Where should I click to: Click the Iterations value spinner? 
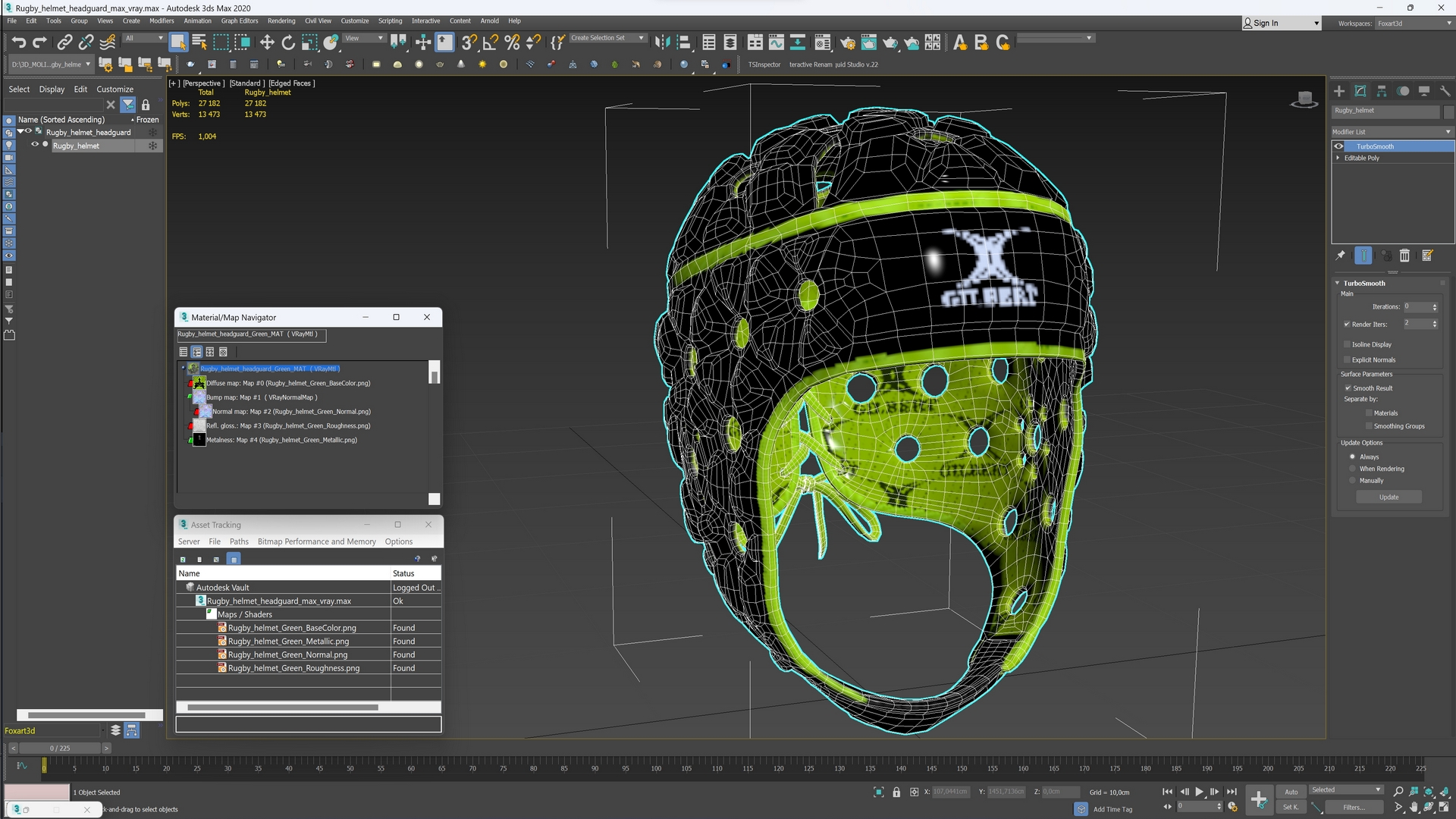click(x=1435, y=307)
